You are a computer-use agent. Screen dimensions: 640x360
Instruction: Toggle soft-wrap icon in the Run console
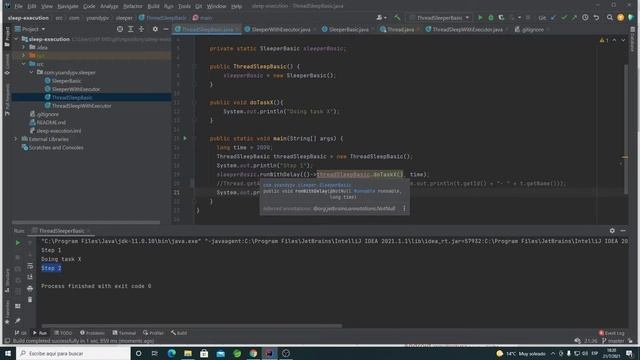point(30,266)
